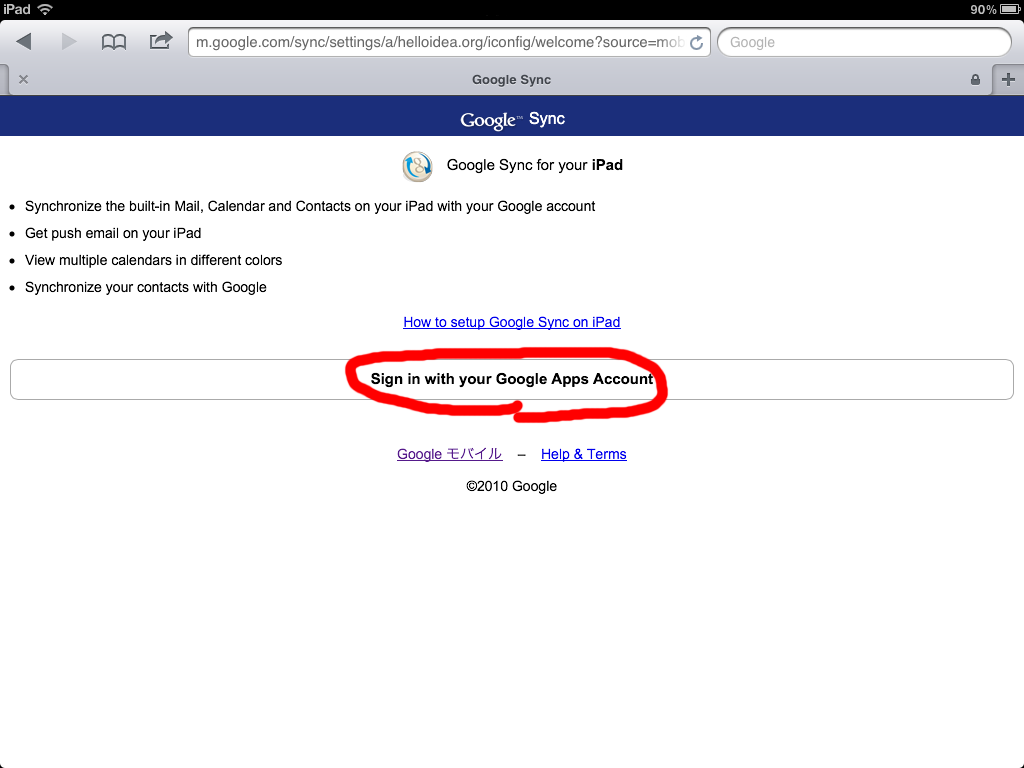1024x768 pixels.
Task: Click '©2010 Google' copyright text
Action: click(x=511, y=487)
